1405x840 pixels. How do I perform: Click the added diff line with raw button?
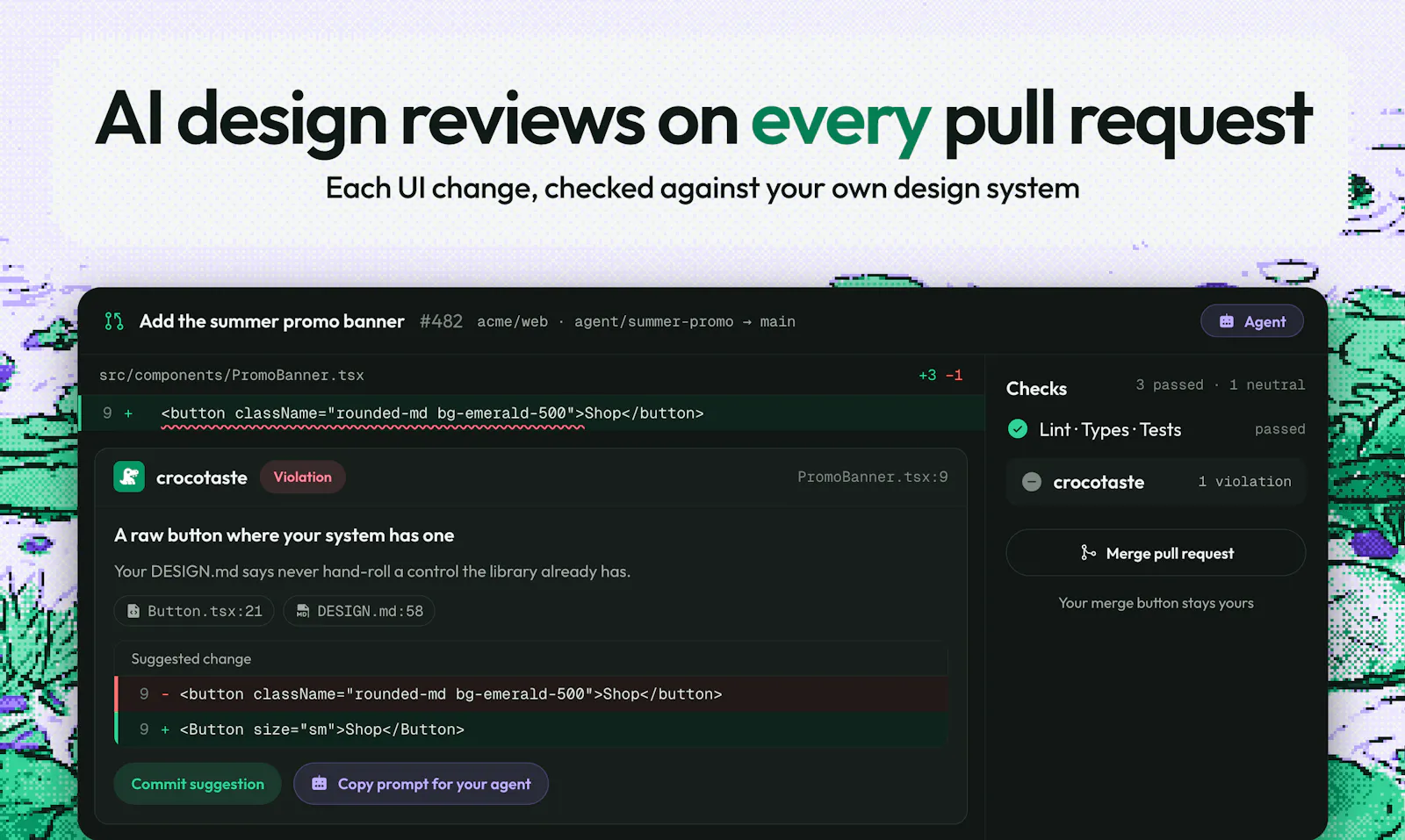[x=532, y=413]
